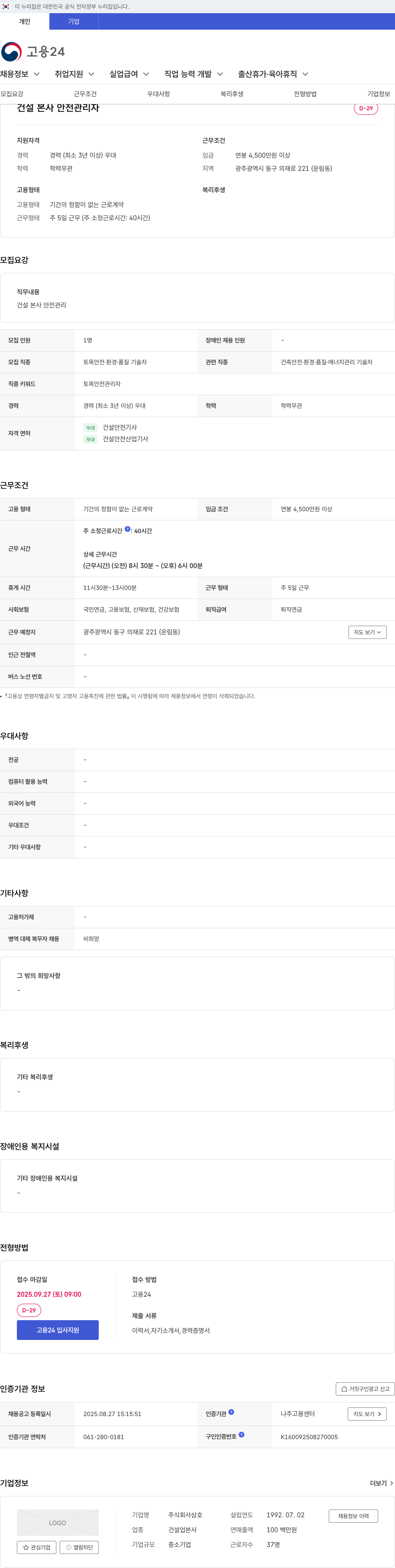Click the 고용24 입사지원 apply button
Image resolution: width=395 pixels, height=1568 pixels.
pyautogui.click(x=58, y=1330)
